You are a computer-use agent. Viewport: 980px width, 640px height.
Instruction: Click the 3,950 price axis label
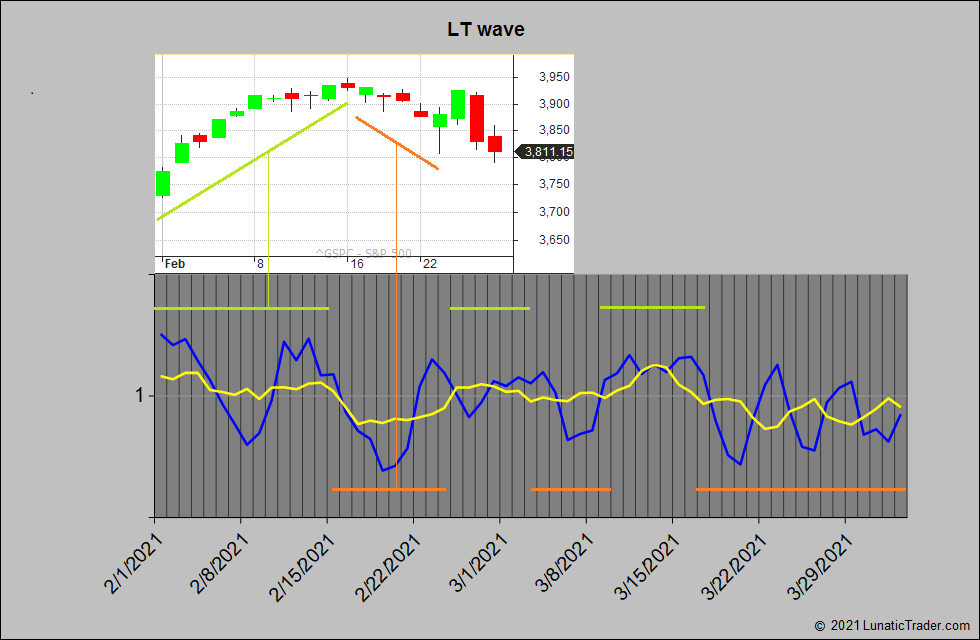pyautogui.click(x=554, y=77)
